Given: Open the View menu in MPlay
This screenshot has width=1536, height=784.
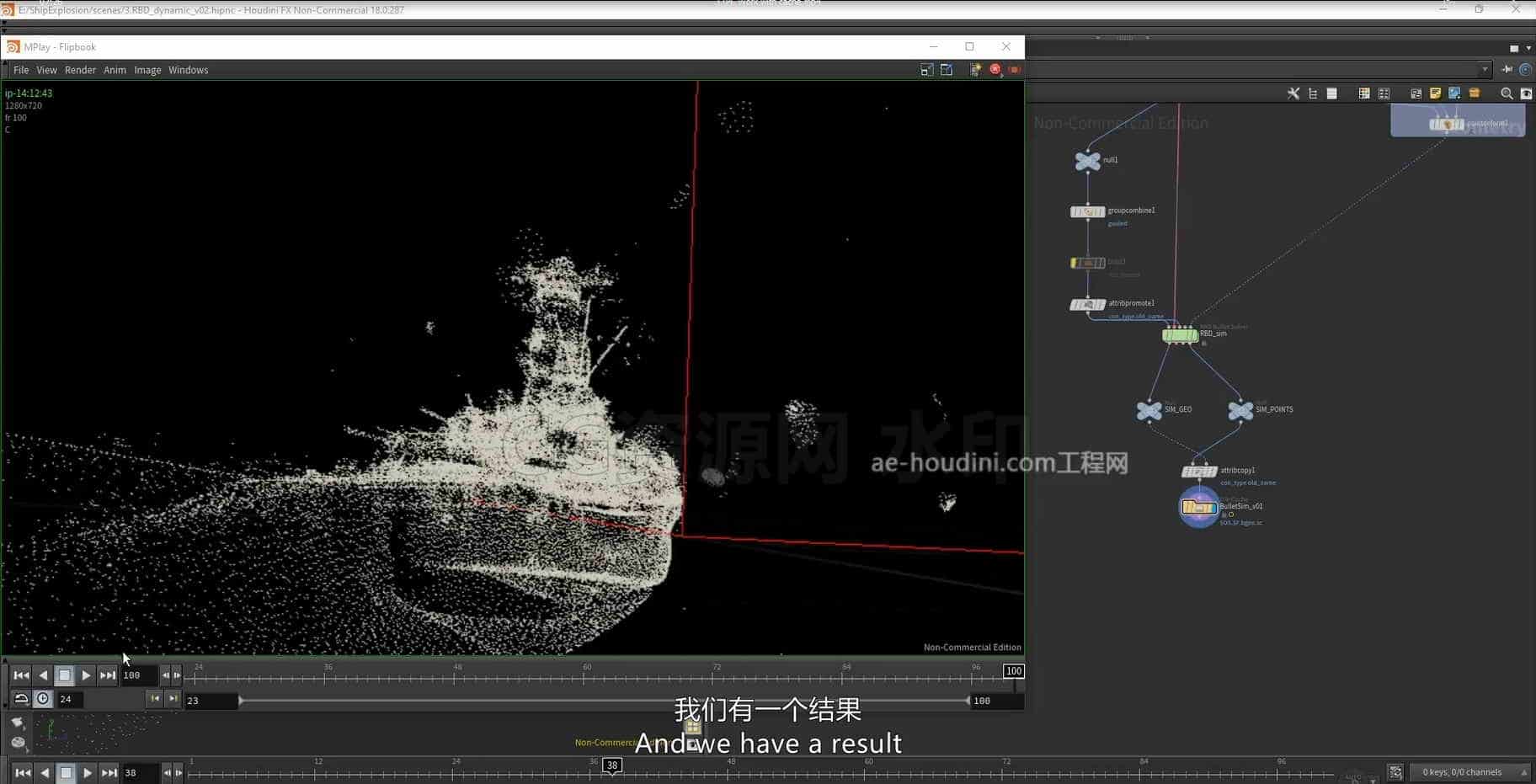Looking at the screenshot, I should pyautogui.click(x=46, y=70).
